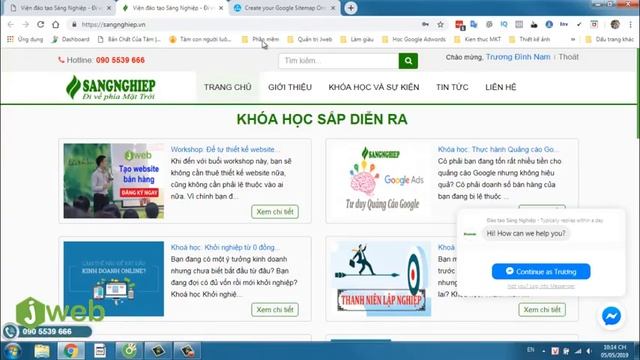The width and height of the screenshot is (640, 360).
Task: Open the Tạo website bán hàng thumbnail
Action: click(x=114, y=181)
